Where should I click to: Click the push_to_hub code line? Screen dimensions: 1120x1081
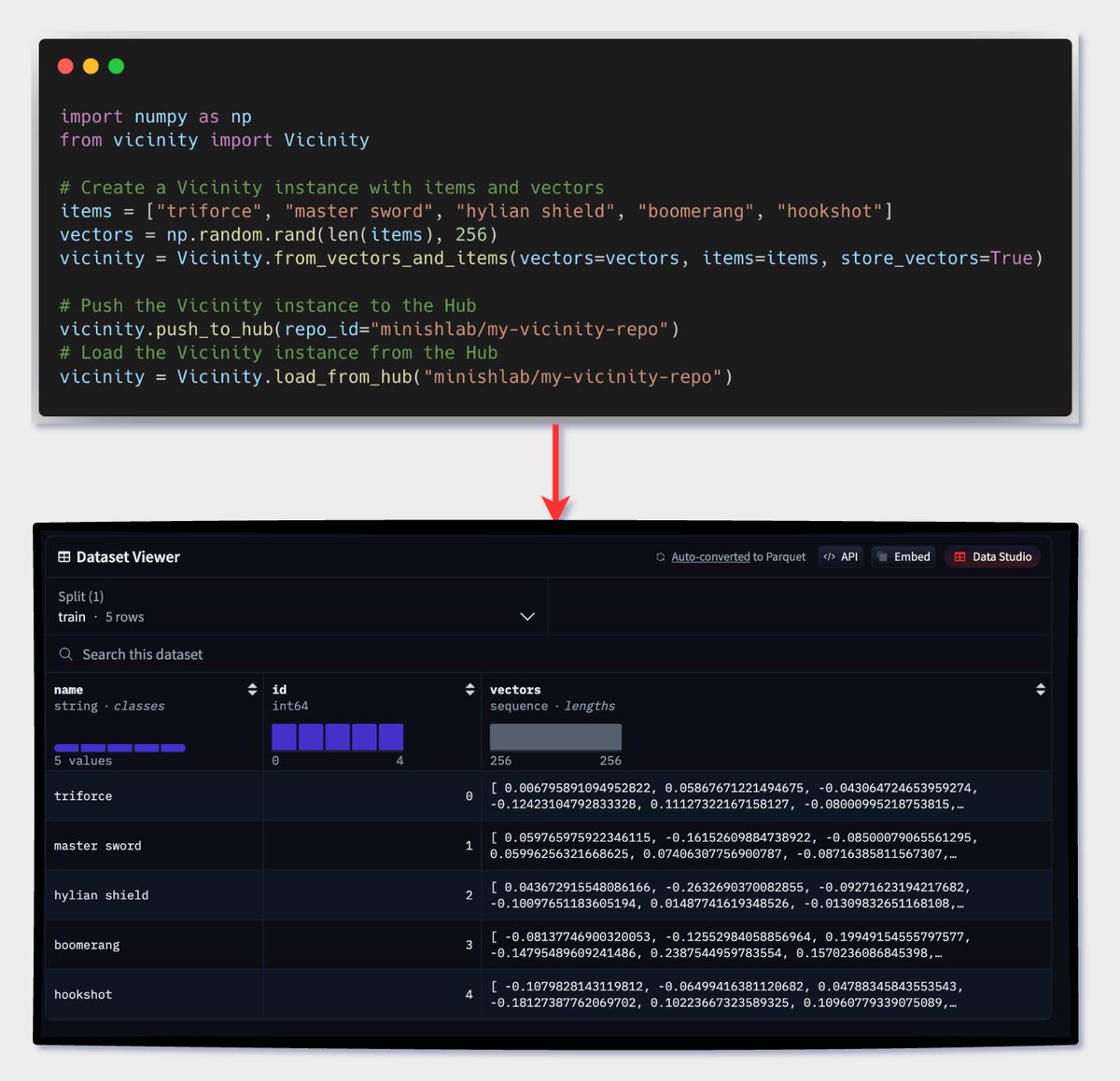370,330
